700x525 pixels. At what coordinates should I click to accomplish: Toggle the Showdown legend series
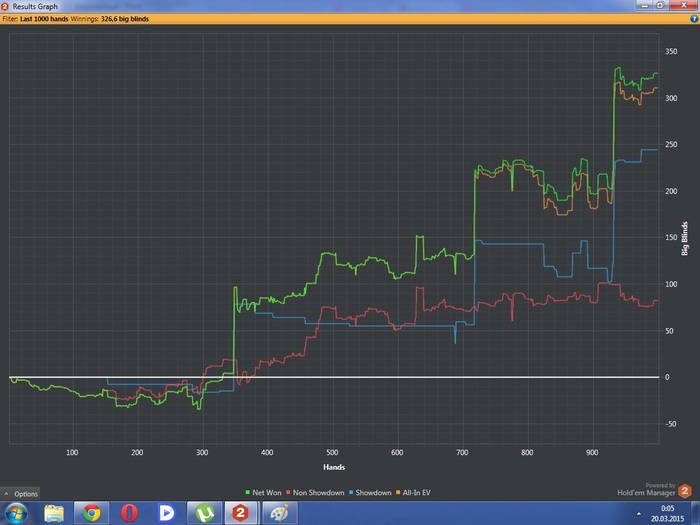pos(370,492)
